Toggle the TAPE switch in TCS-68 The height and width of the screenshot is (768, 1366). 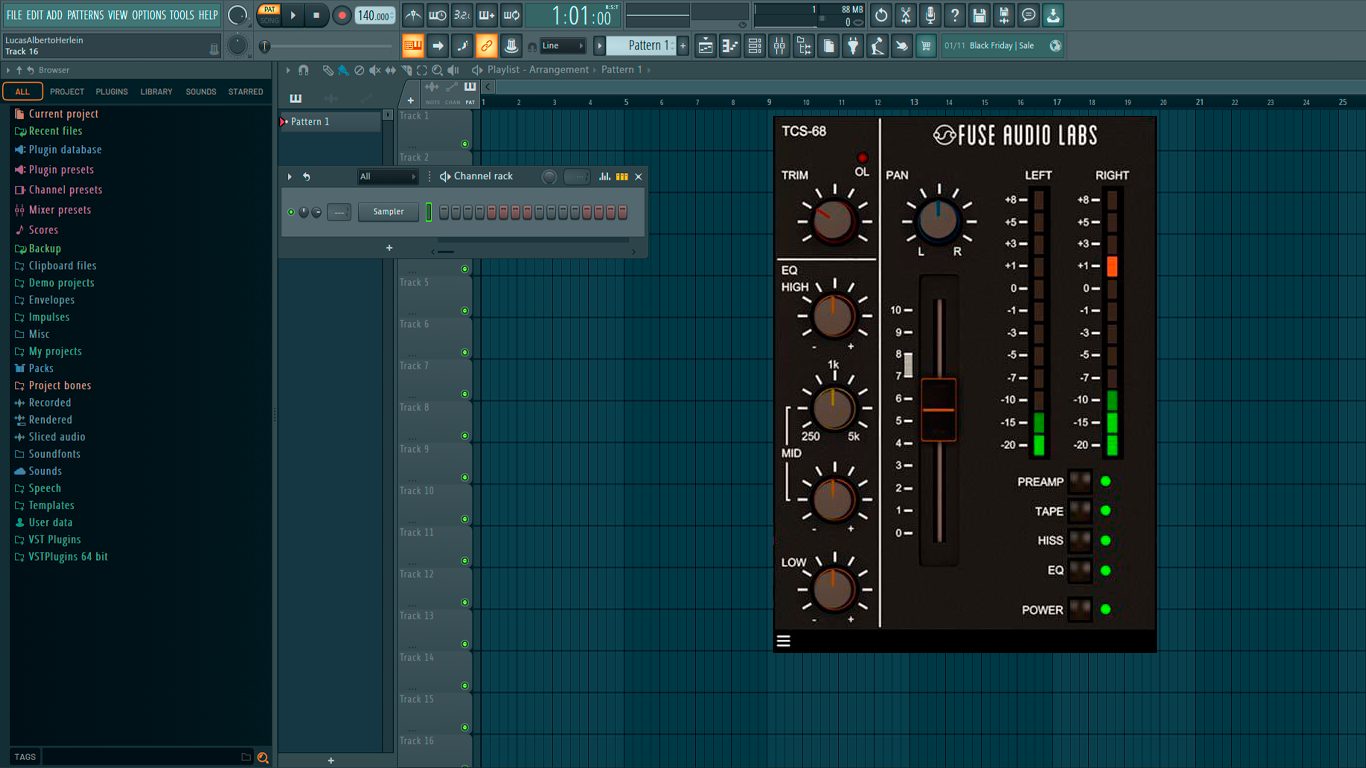[x=1080, y=511]
